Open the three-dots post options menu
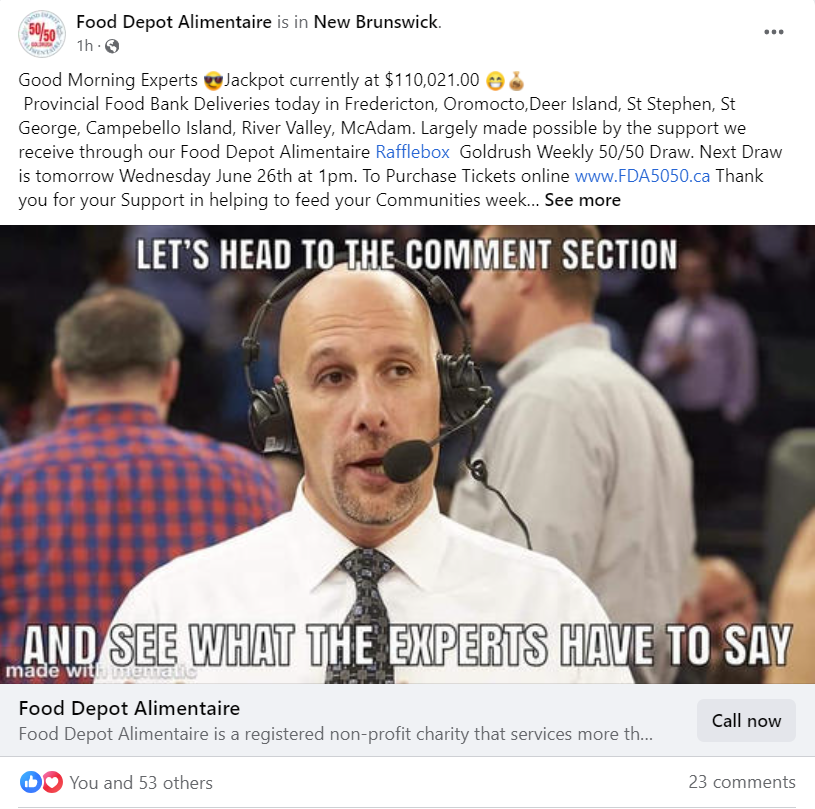Viewport: 815px width, 809px height. (x=773, y=32)
